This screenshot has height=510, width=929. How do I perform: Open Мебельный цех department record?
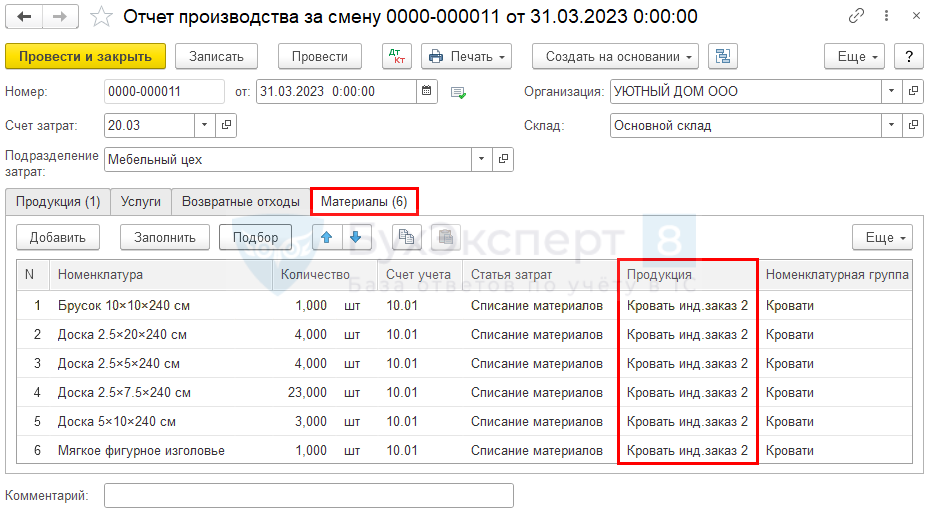point(503,159)
